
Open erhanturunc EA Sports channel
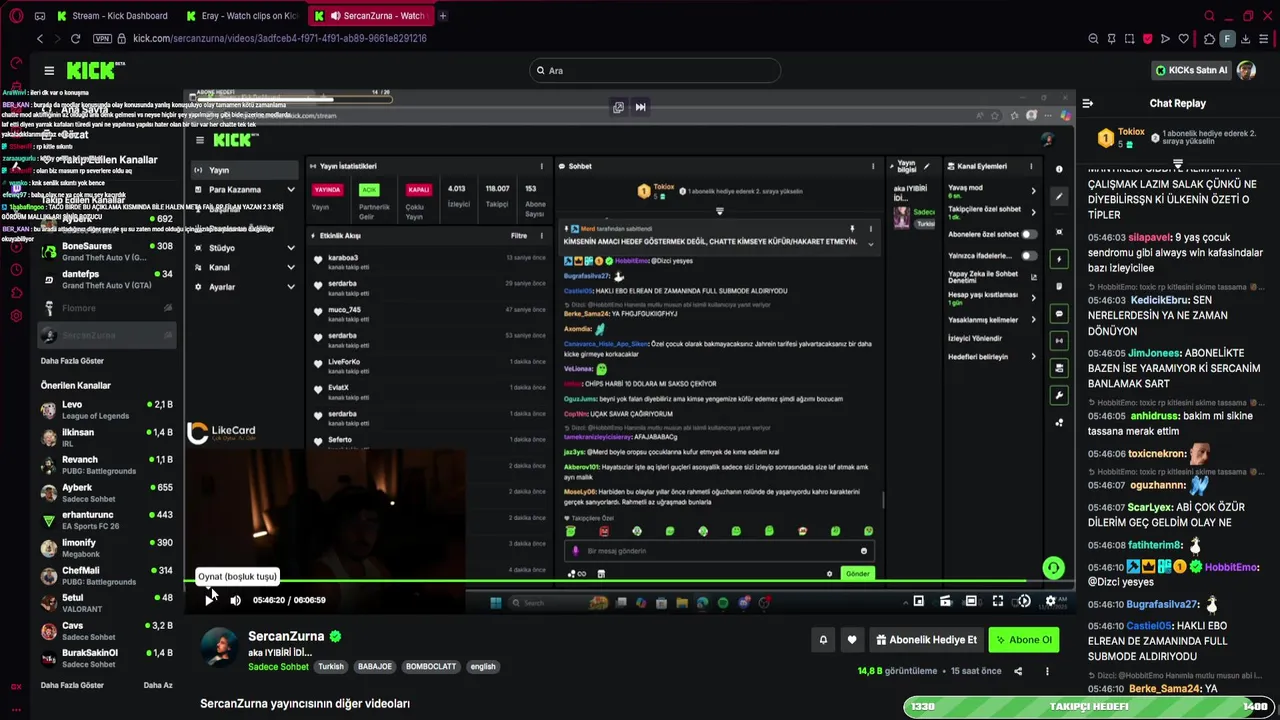108,520
